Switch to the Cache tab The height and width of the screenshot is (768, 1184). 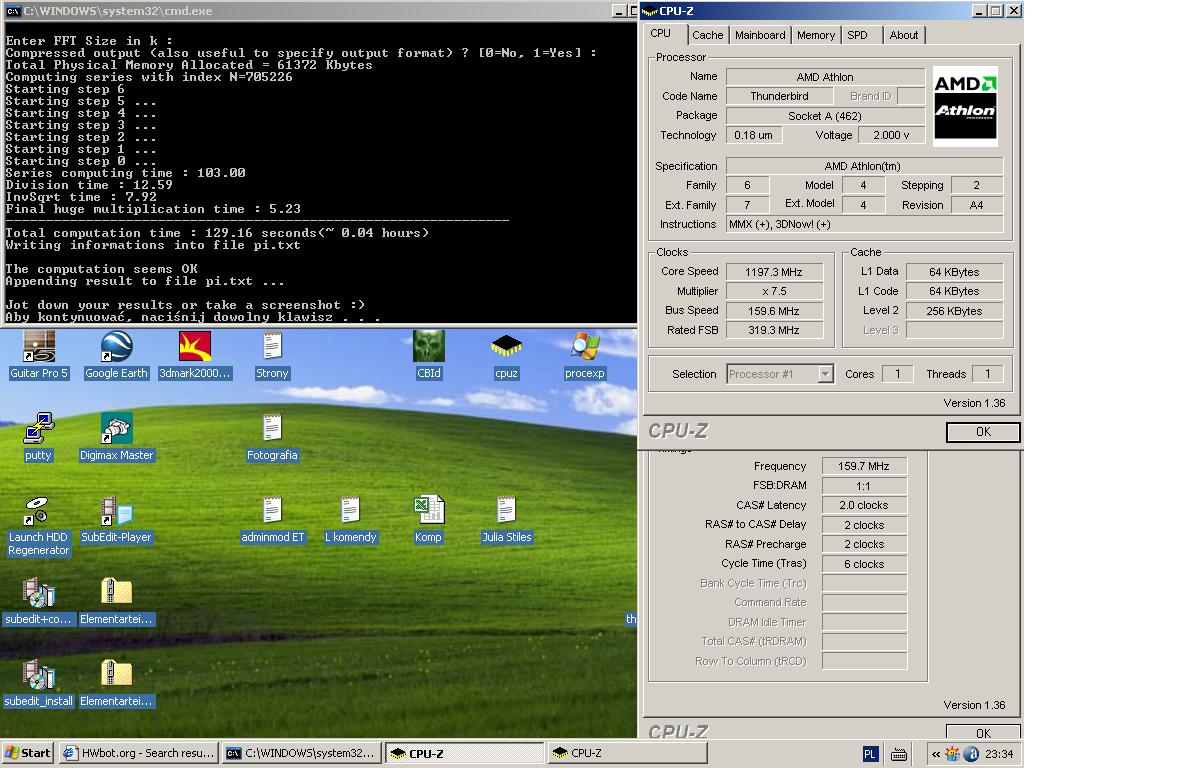tap(708, 35)
